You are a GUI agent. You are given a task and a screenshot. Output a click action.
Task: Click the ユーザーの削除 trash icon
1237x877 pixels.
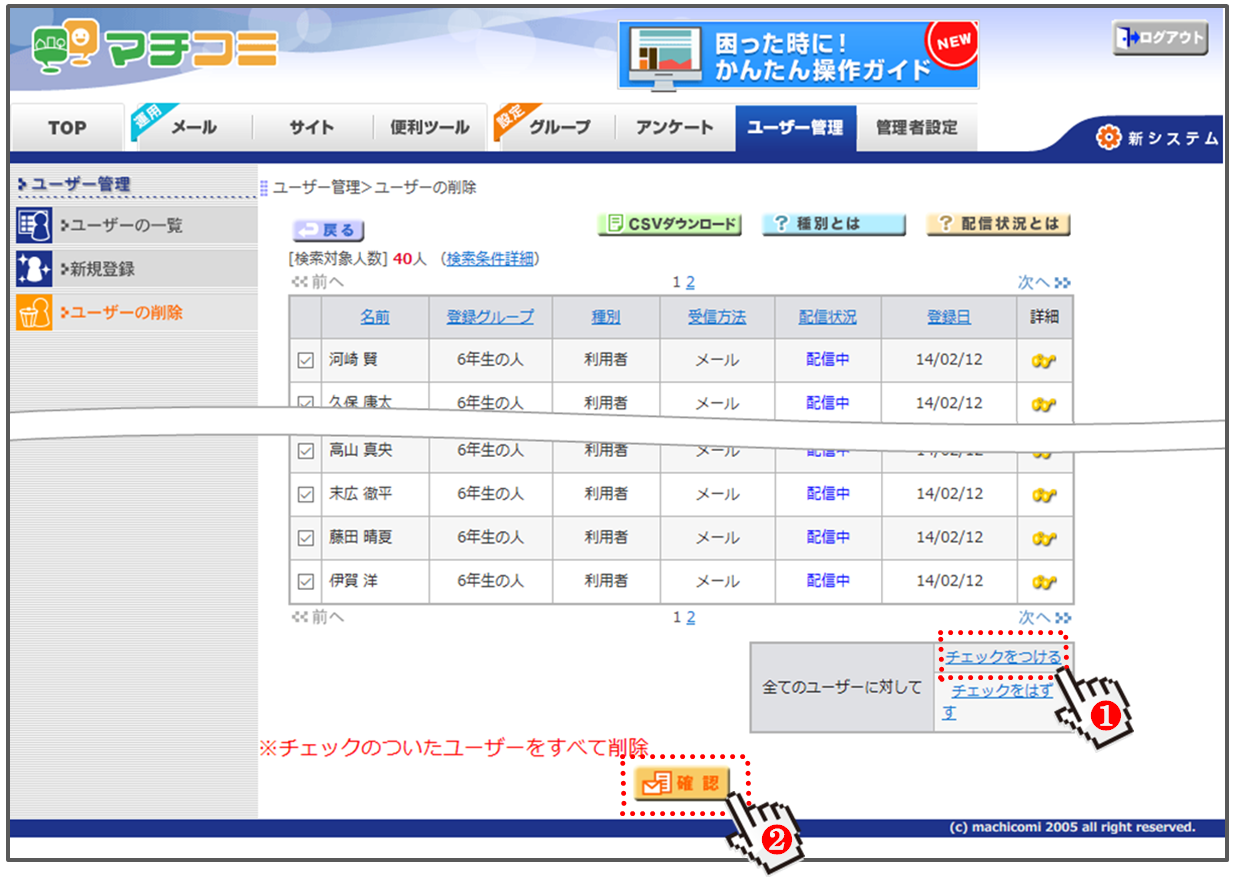click(x=34, y=313)
